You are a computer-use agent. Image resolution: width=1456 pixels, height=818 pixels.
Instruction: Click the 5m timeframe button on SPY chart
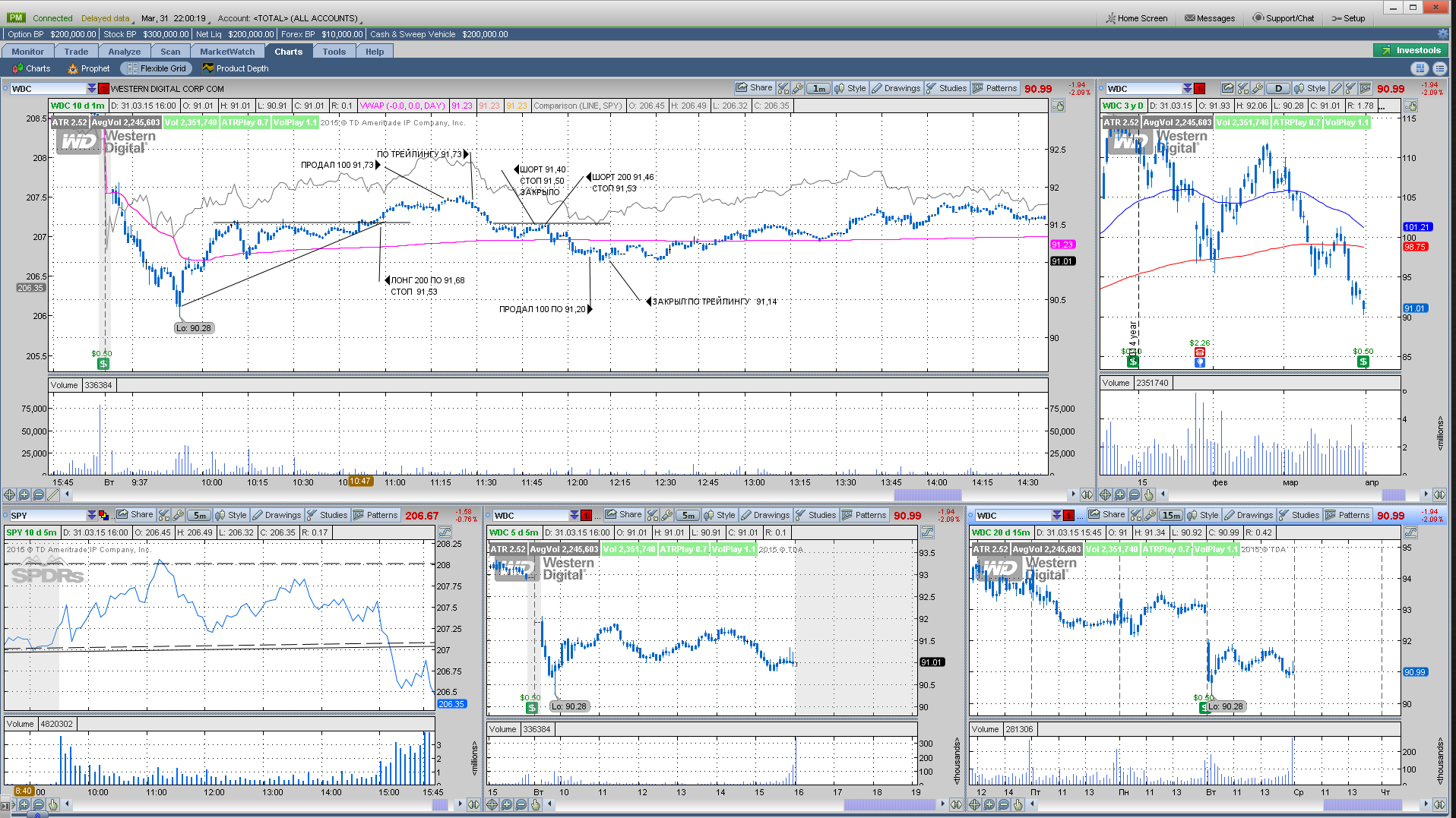199,515
